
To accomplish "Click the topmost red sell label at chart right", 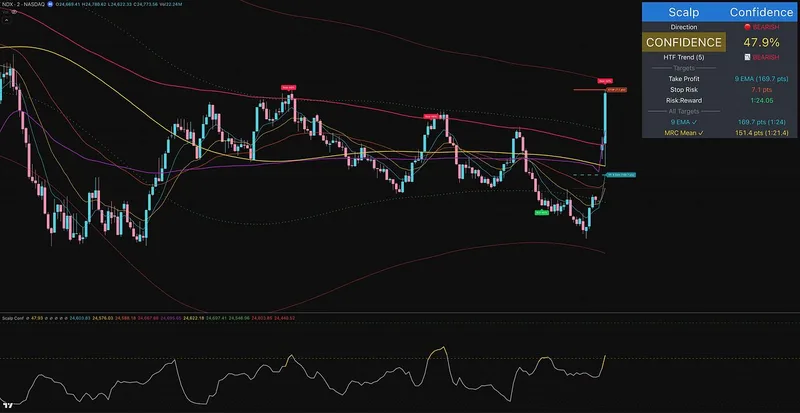I will [x=605, y=81].
